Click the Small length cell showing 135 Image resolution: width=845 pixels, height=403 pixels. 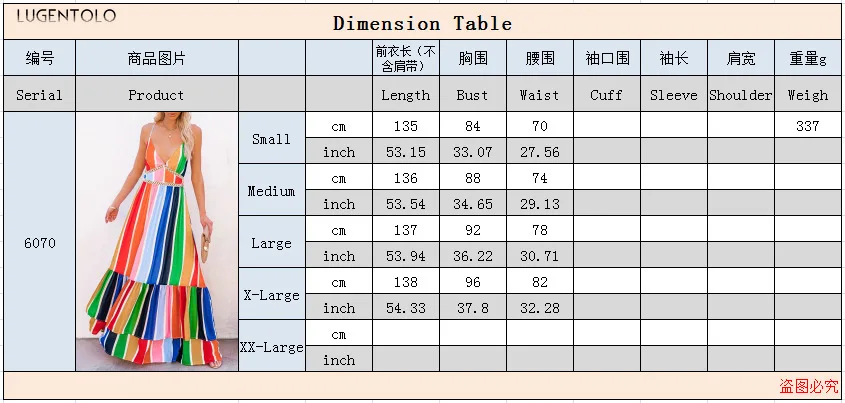[405, 126]
